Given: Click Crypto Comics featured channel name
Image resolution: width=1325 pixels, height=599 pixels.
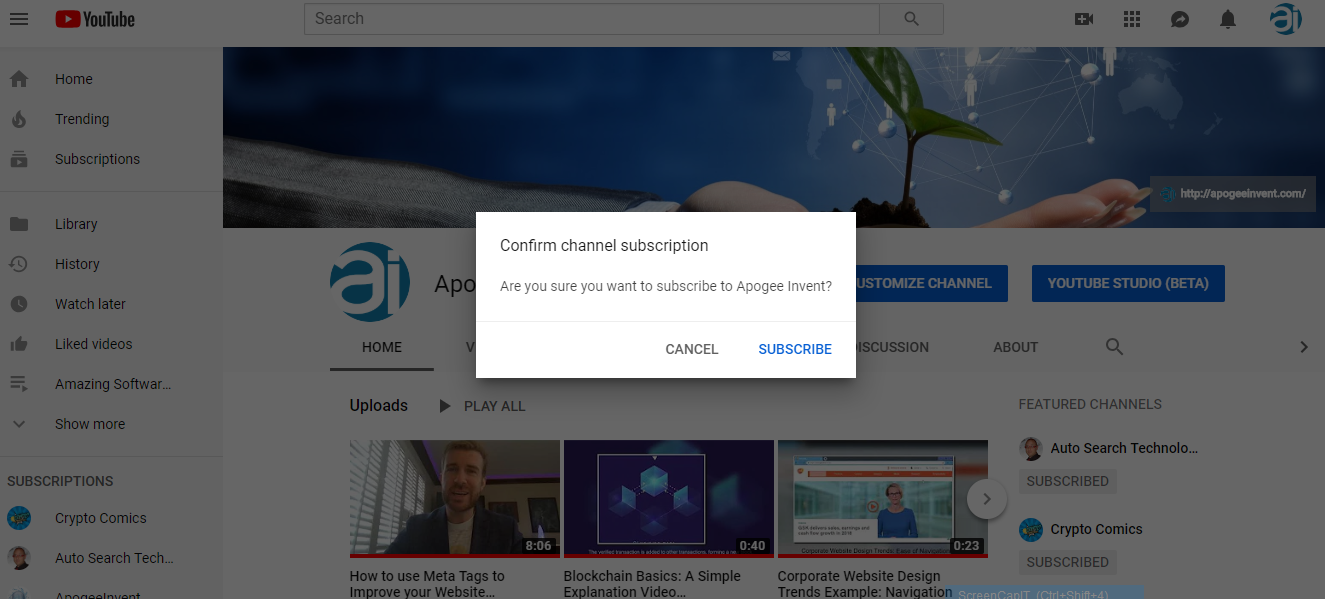Looking at the screenshot, I should point(1096,529).
